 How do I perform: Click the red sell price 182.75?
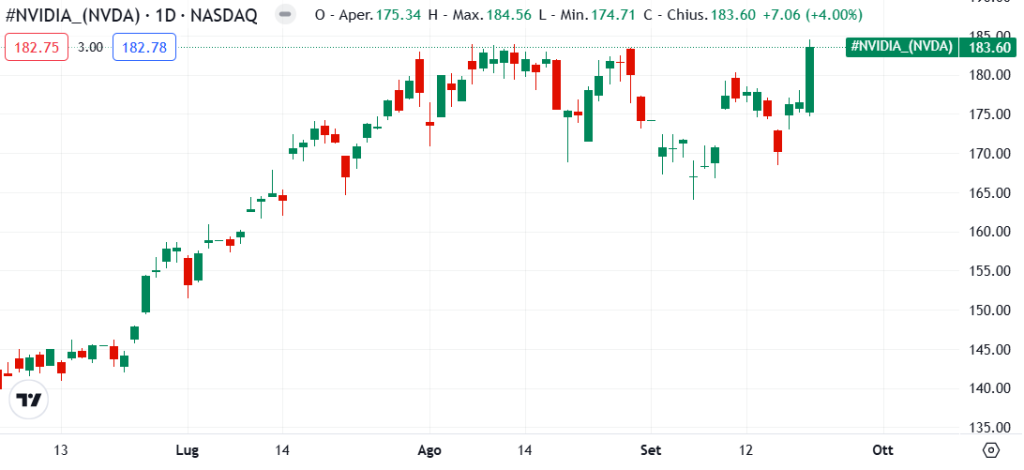point(37,48)
